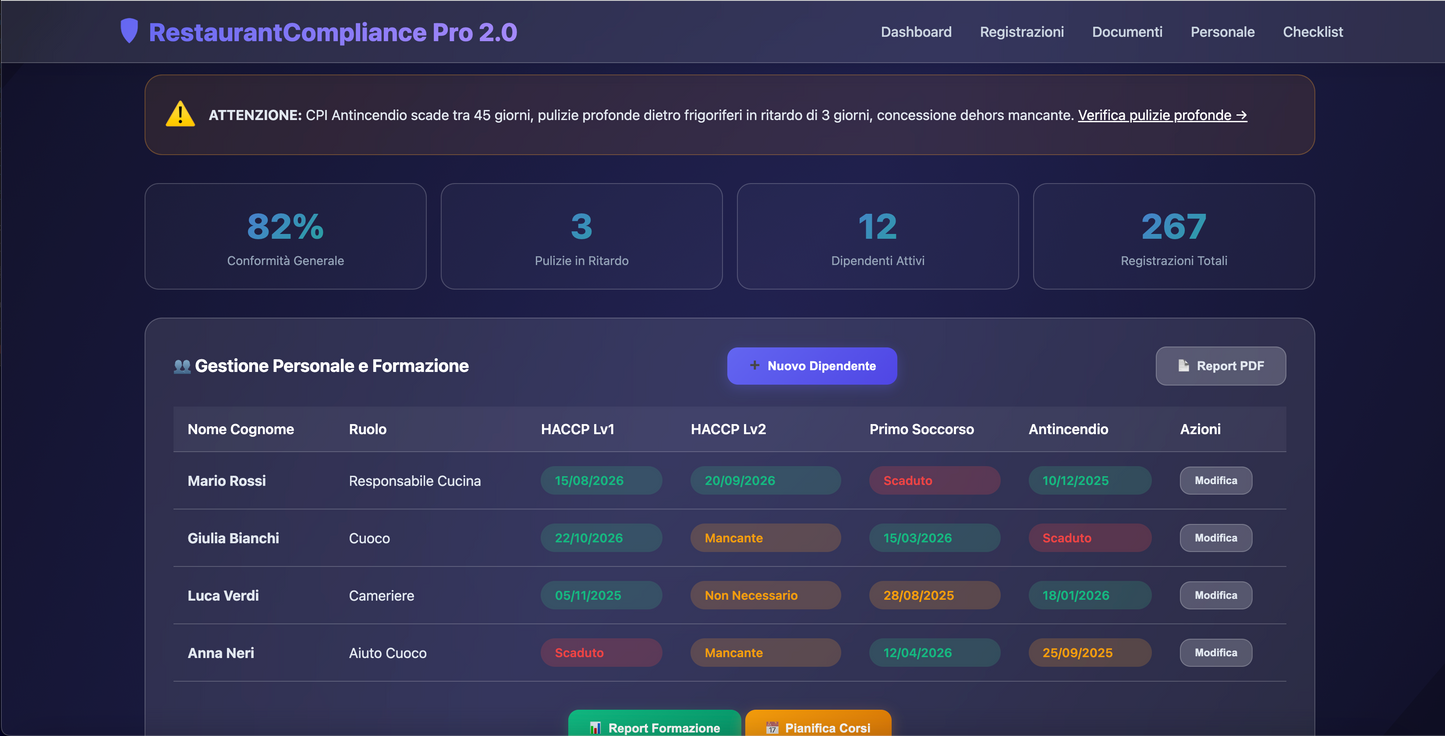
Task: Click the people icon beside Gestione Personale heading
Action: [x=181, y=365]
